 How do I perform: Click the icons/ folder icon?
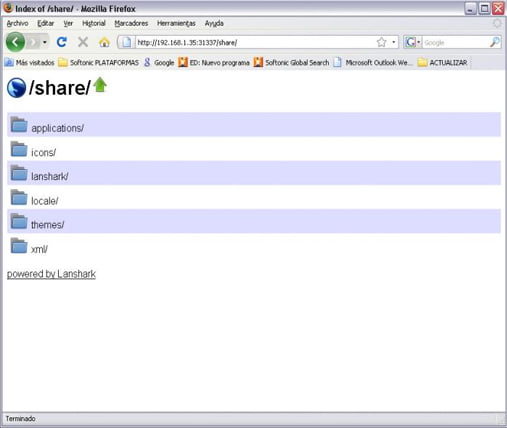(19, 149)
